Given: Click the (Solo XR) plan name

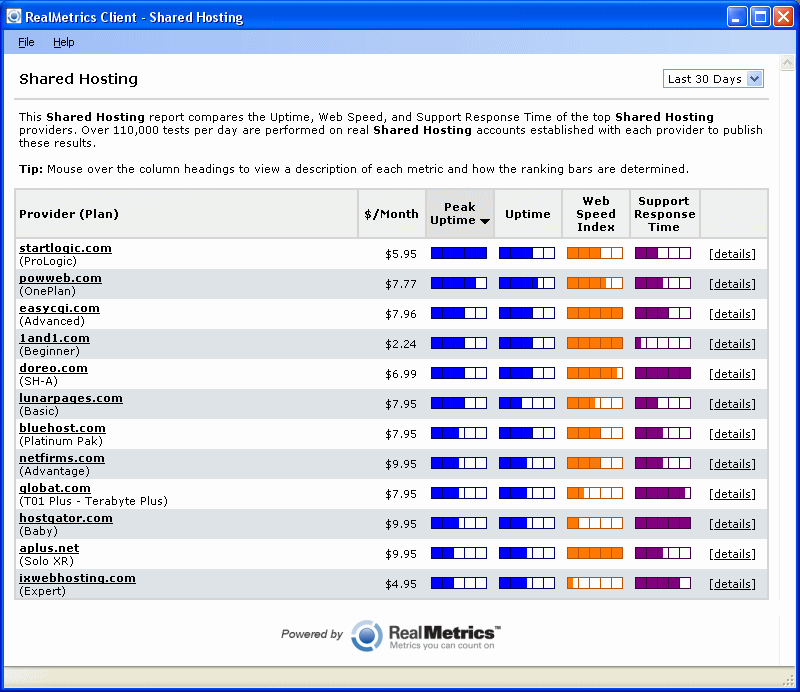Looking at the screenshot, I should pos(46,561).
